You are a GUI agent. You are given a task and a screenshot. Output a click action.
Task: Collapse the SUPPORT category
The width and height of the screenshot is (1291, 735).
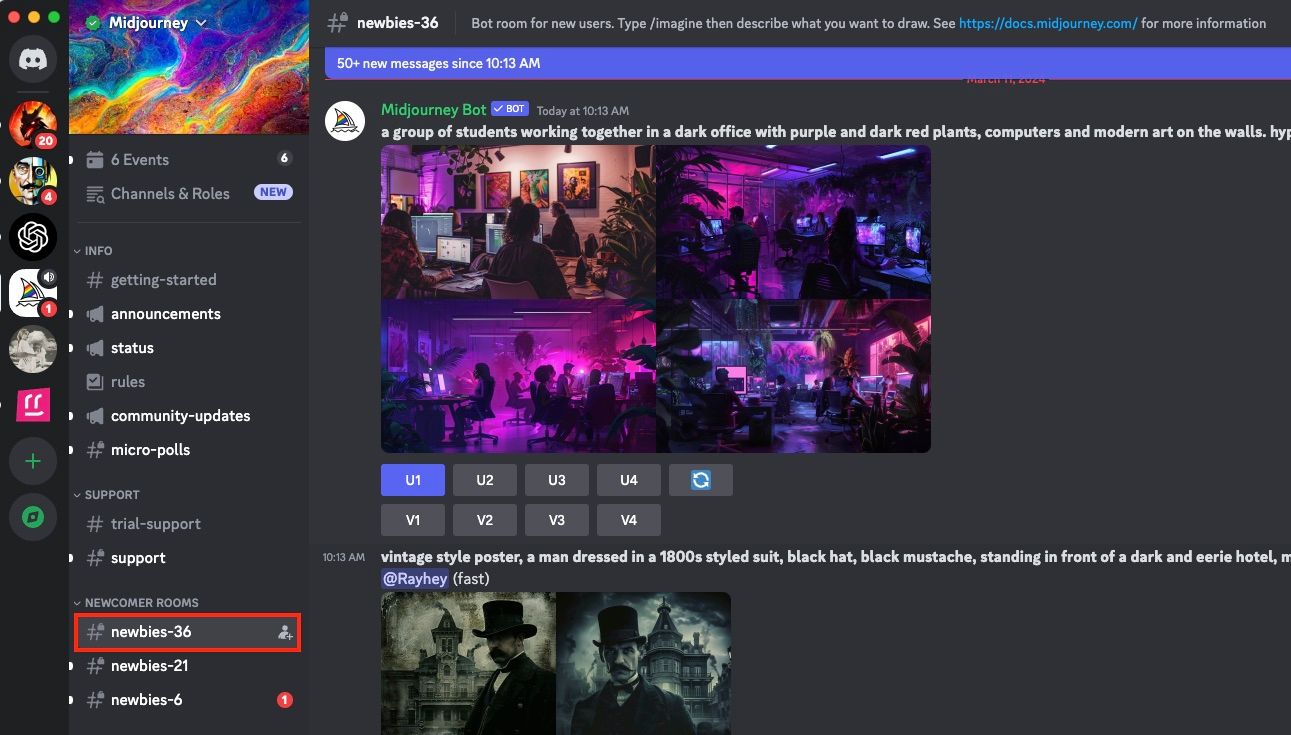click(106, 495)
